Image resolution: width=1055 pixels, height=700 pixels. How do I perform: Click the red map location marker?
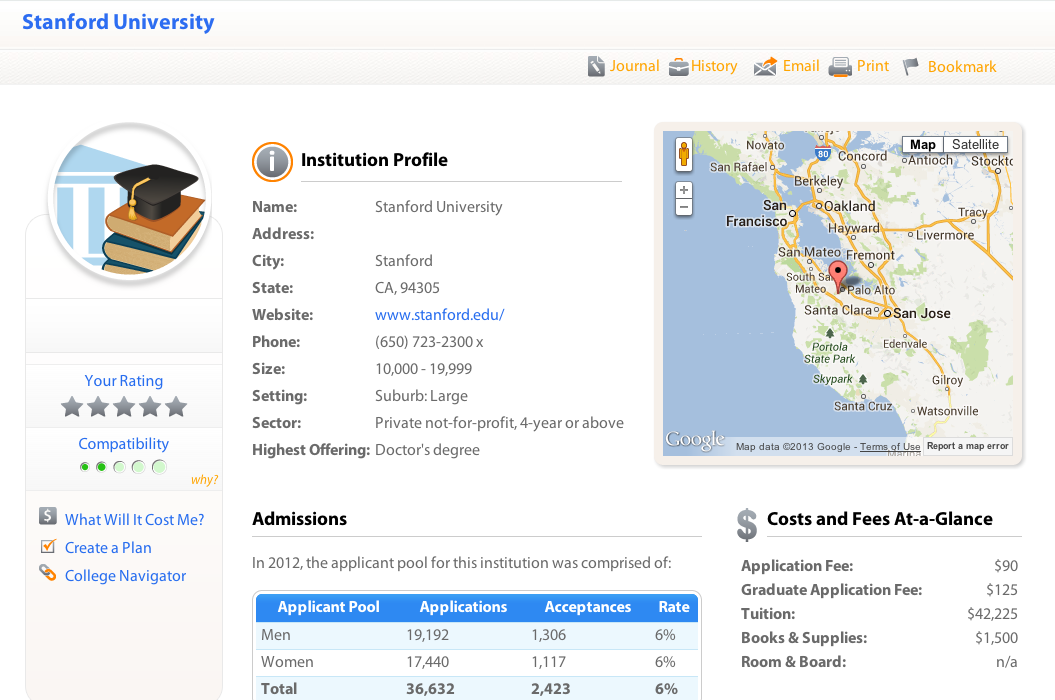(838, 274)
